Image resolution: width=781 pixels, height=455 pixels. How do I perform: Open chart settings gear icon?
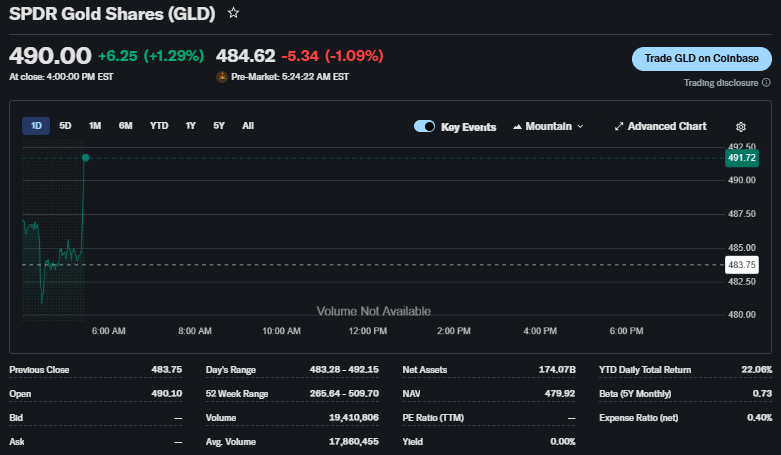point(741,127)
